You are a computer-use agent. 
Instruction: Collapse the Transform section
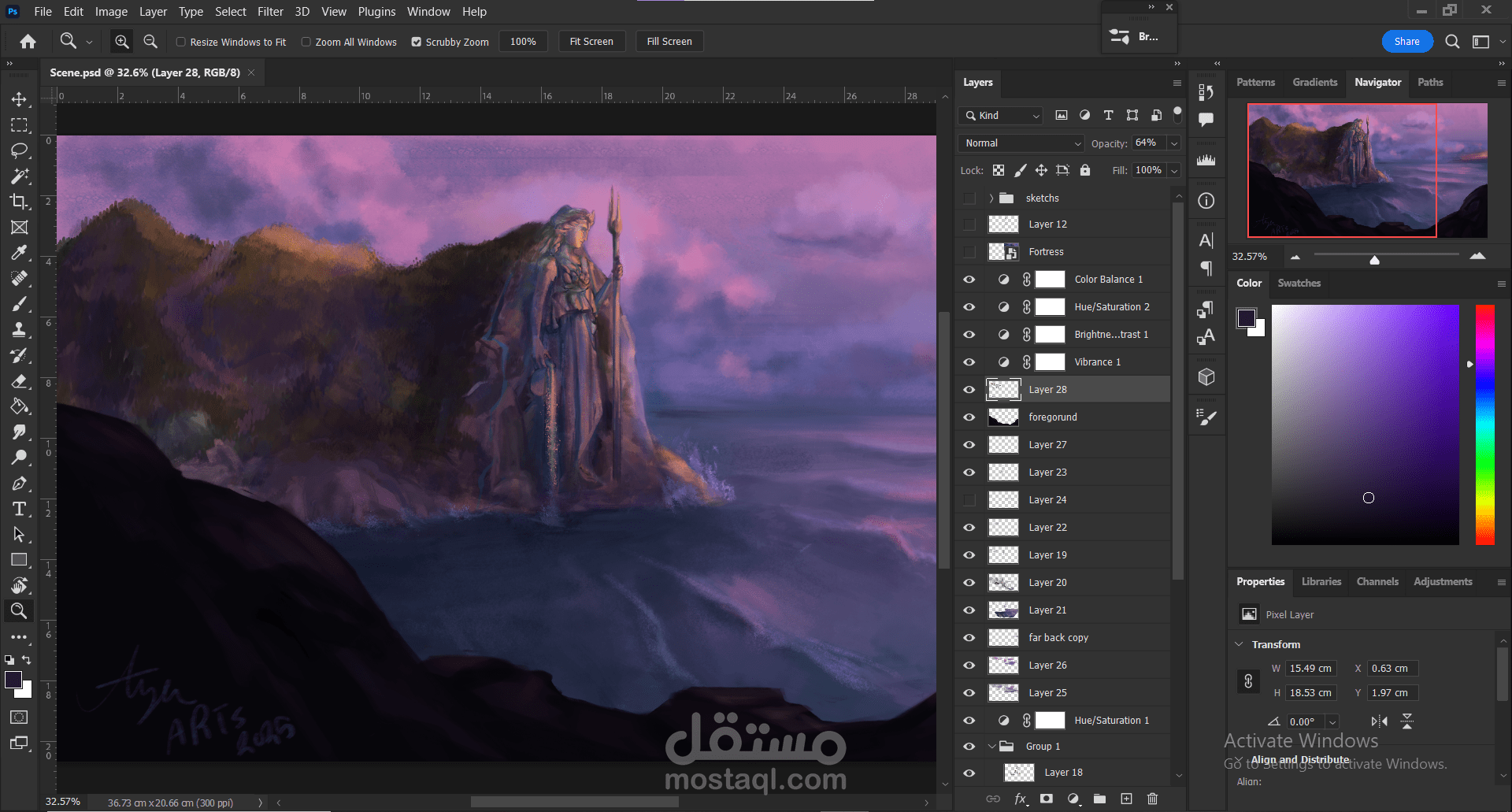click(1240, 644)
